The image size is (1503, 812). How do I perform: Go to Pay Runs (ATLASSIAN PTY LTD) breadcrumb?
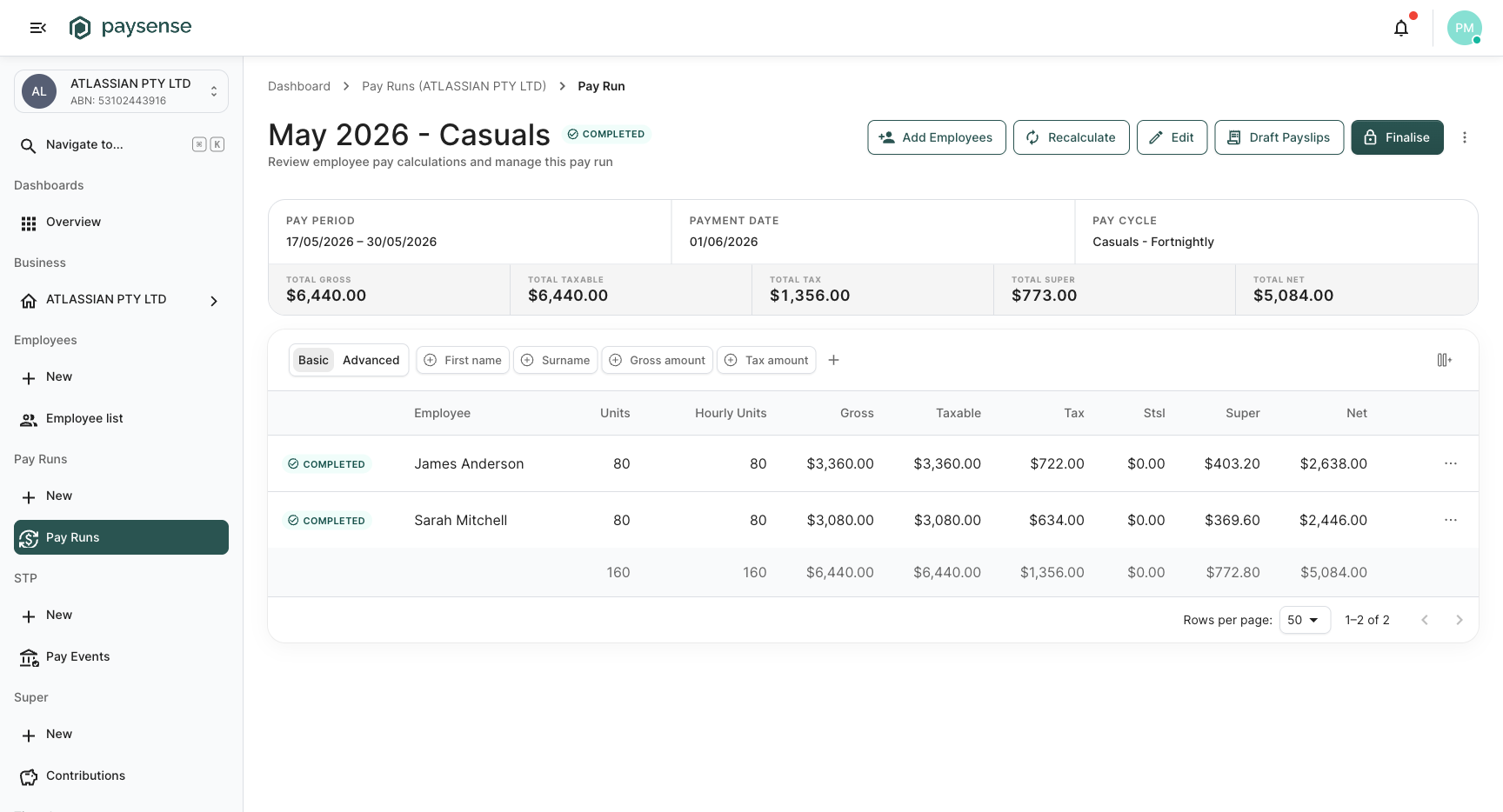pyautogui.click(x=454, y=86)
